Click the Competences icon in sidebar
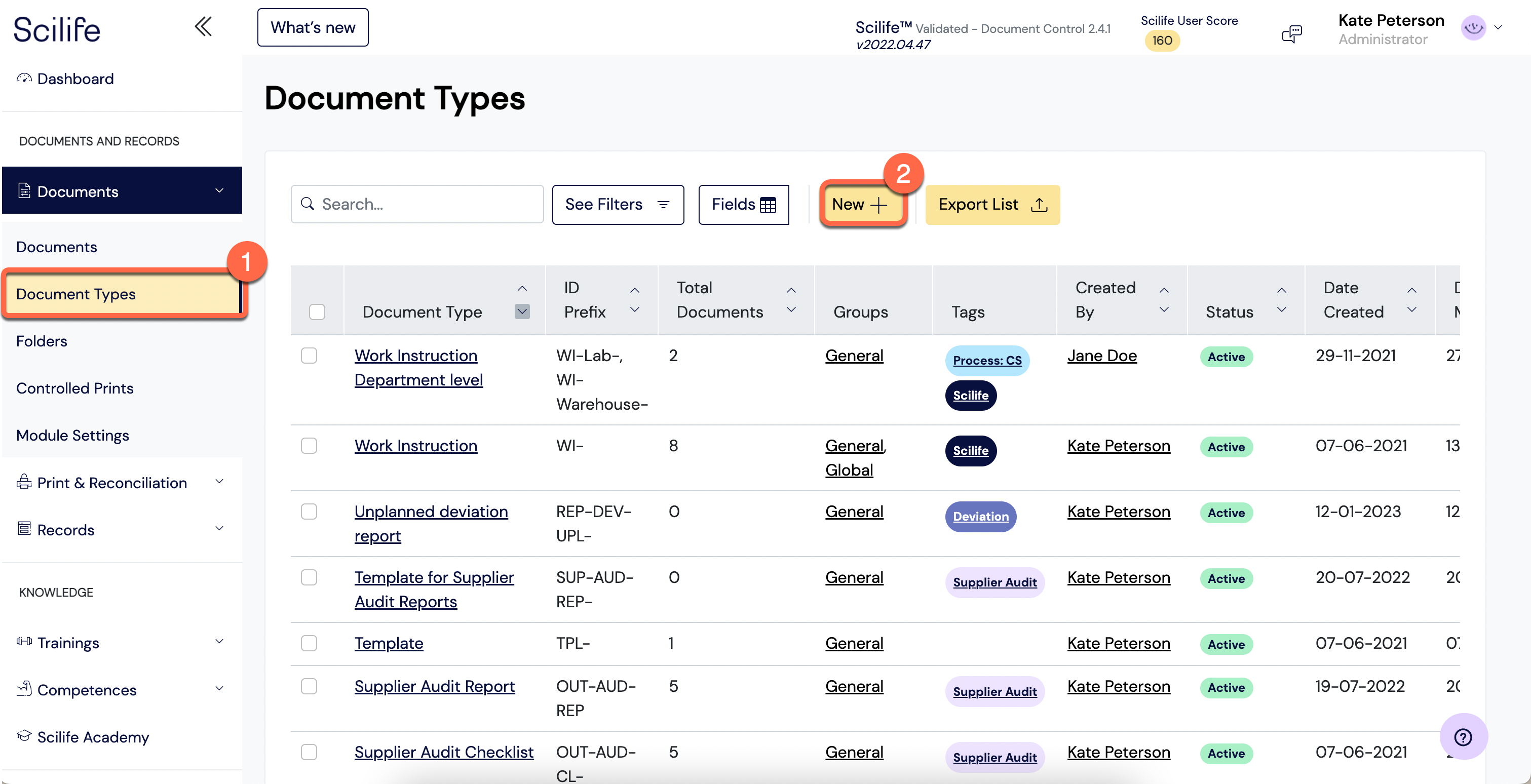Viewport: 1531px width, 784px height. point(24,688)
